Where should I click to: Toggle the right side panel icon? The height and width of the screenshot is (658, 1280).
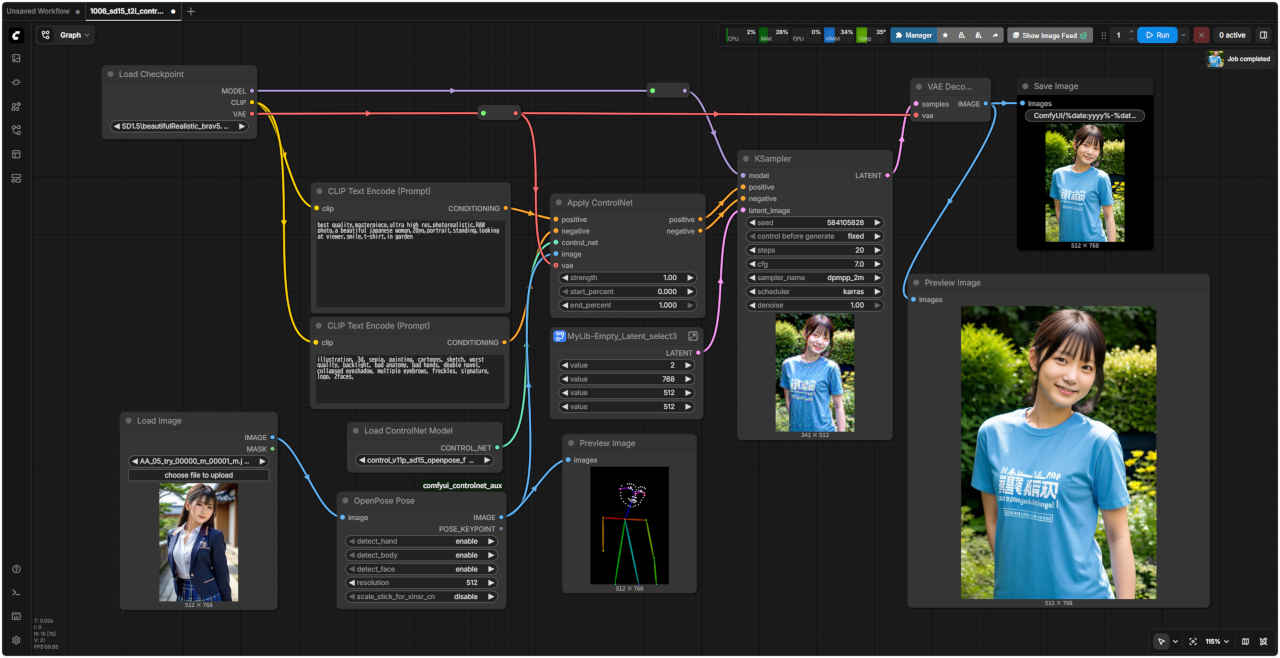pyautogui.click(x=1263, y=35)
